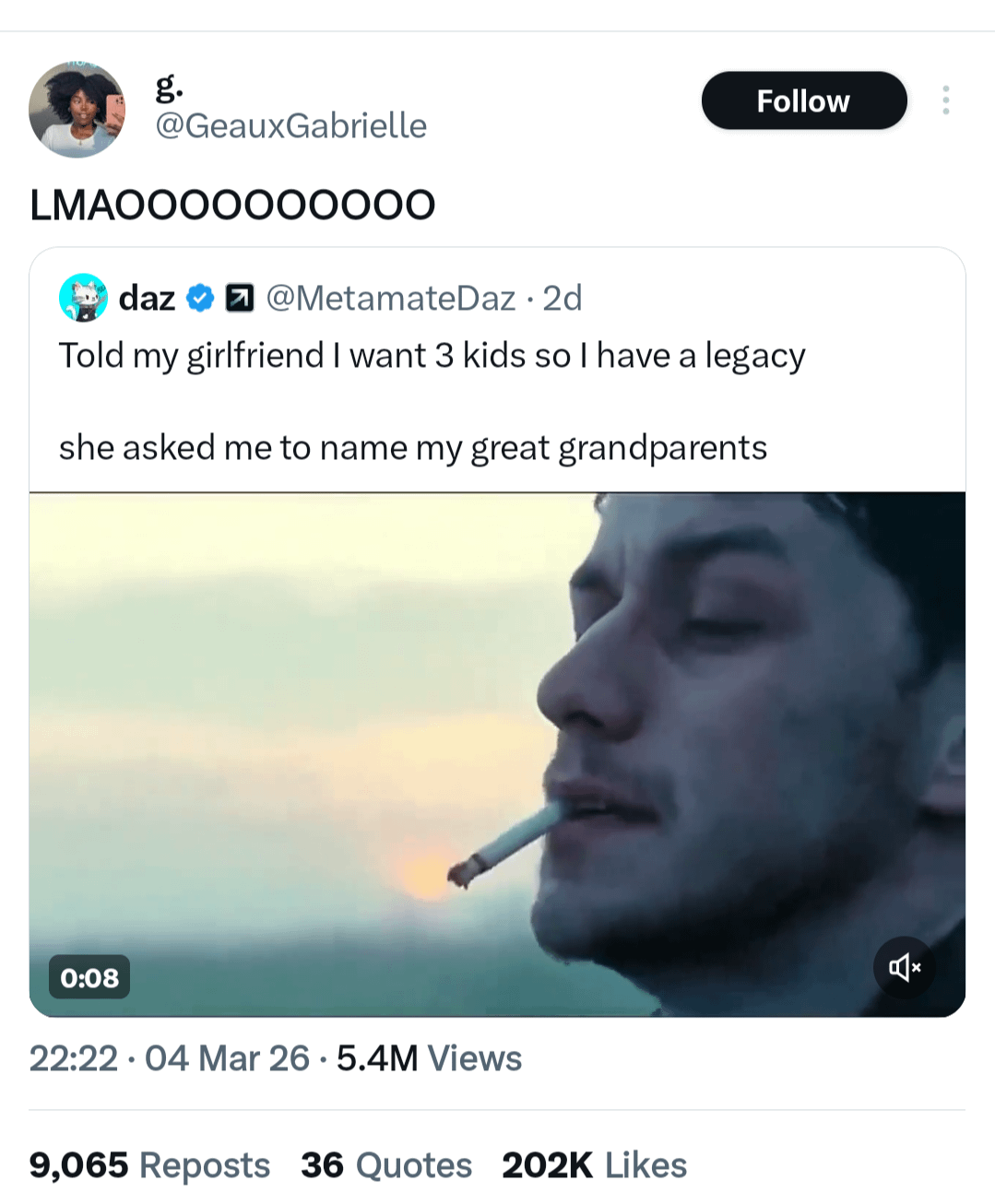
Task: Open the three-dot more options menu
Action: click(945, 100)
